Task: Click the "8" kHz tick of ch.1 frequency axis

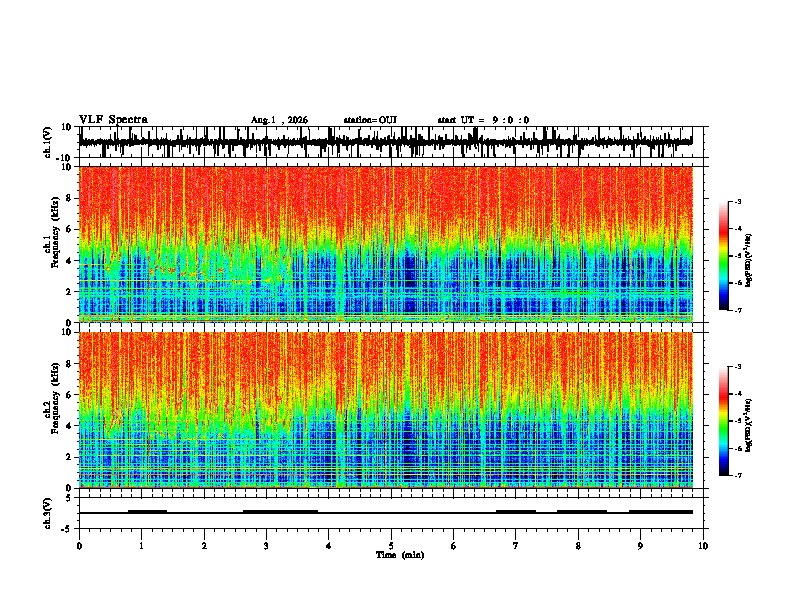Action: click(x=69, y=198)
